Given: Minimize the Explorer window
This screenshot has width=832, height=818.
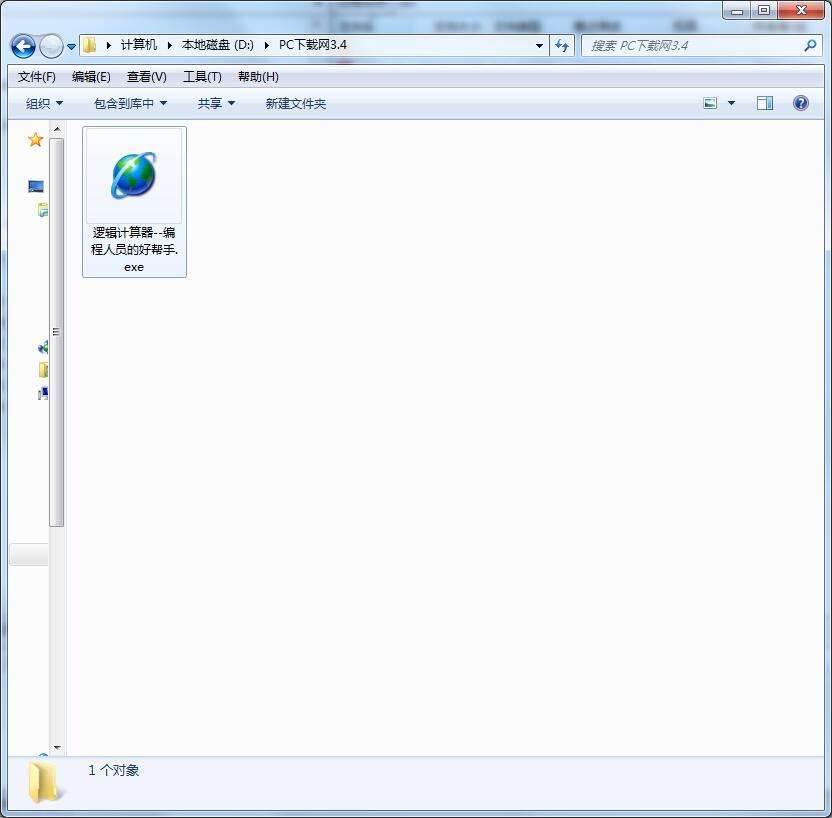Looking at the screenshot, I should coord(736,11).
